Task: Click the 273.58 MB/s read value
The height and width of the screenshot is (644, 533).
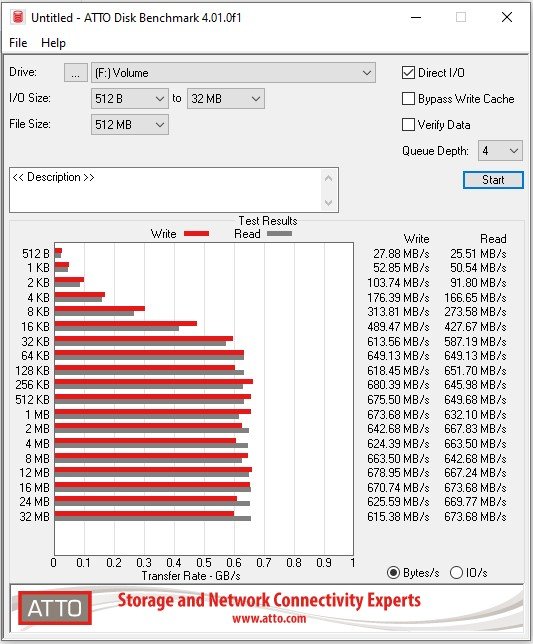Action: point(476,312)
